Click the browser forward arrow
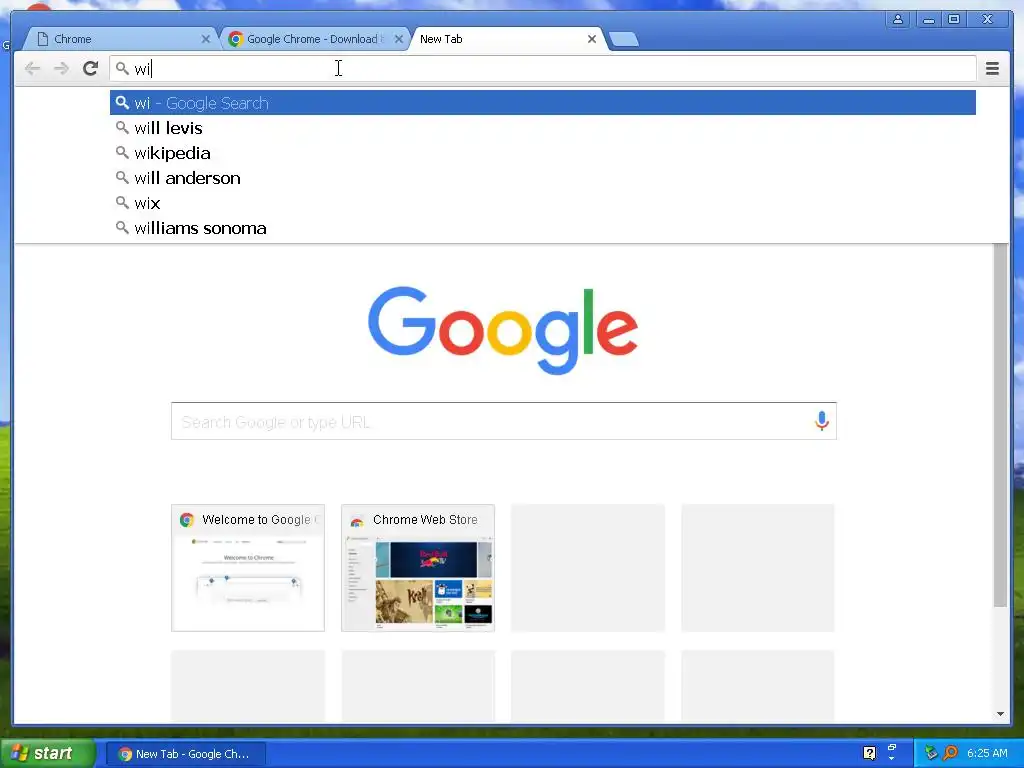Viewport: 1024px width, 768px height. pos(61,68)
